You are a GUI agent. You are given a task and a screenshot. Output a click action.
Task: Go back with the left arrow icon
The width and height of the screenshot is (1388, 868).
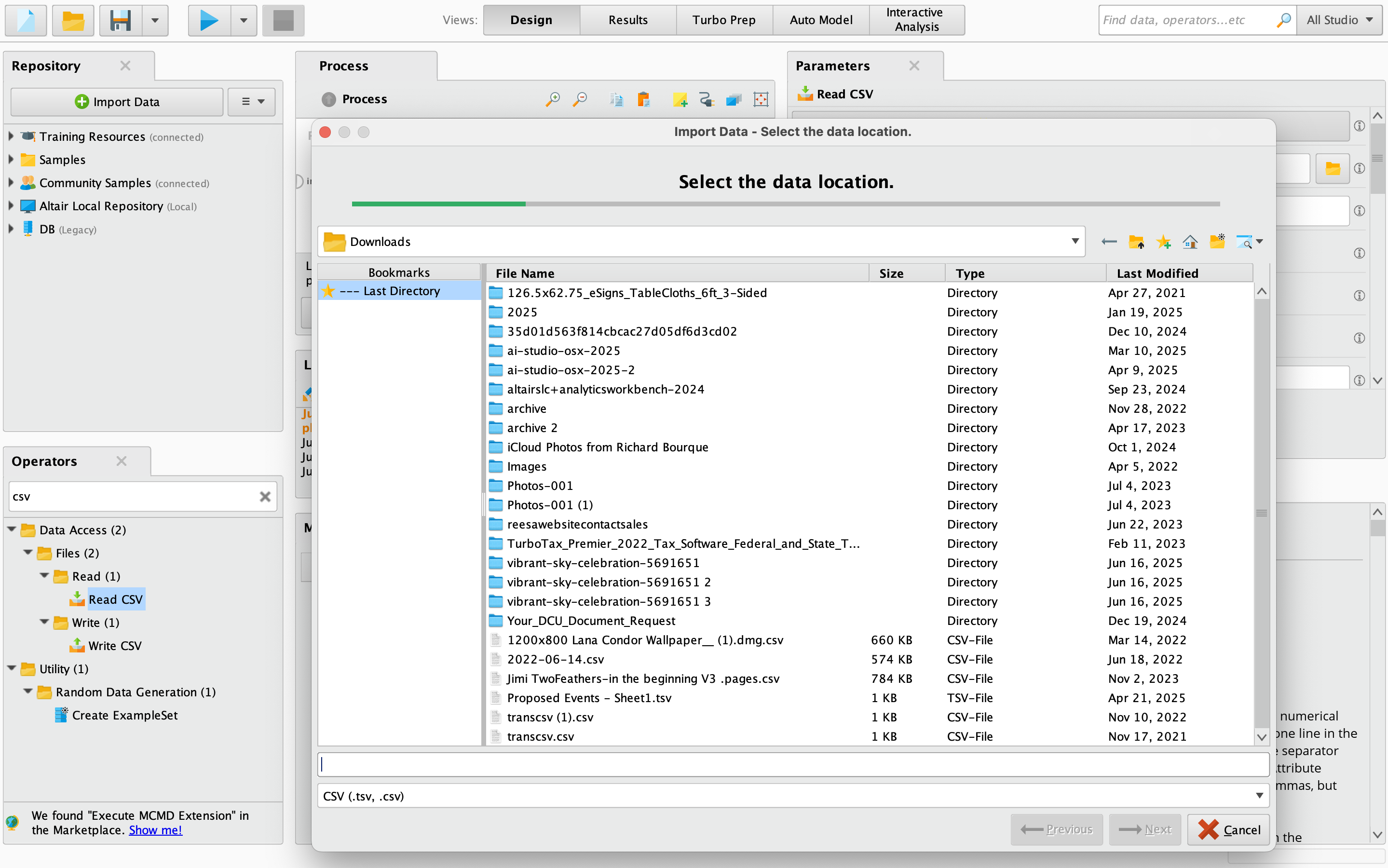pos(1109,242)
